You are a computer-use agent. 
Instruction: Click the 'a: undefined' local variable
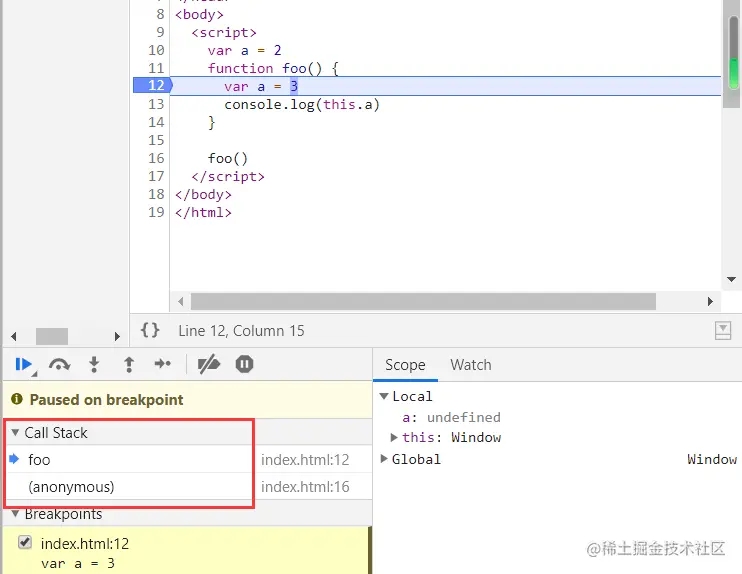451,417
